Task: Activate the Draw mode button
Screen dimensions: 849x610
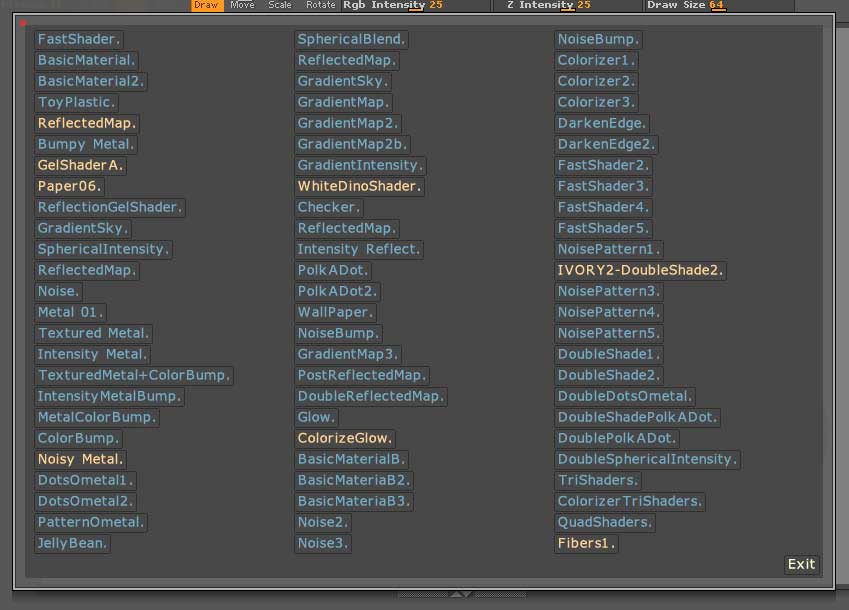Action: (206, 5)
